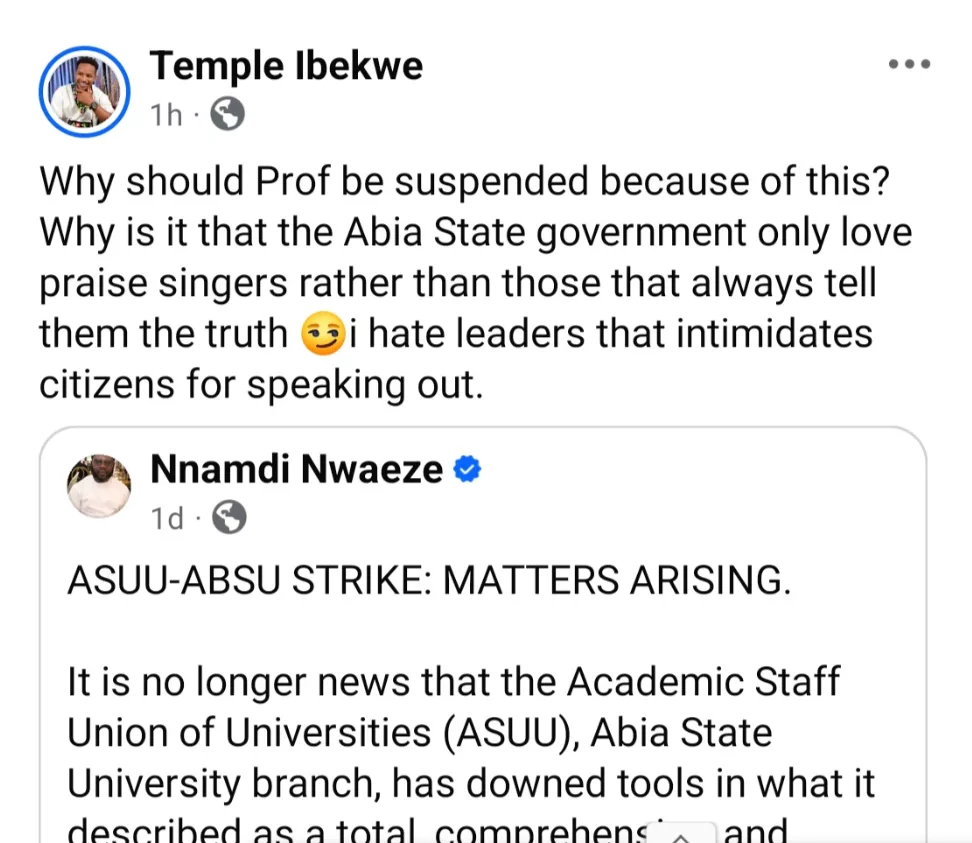Click the ASUU-ABSU STRIKE: MATTERS ARISING heading
Image resolution: width=972 pixels, height=843 pixels.
(x=429, y=581)
